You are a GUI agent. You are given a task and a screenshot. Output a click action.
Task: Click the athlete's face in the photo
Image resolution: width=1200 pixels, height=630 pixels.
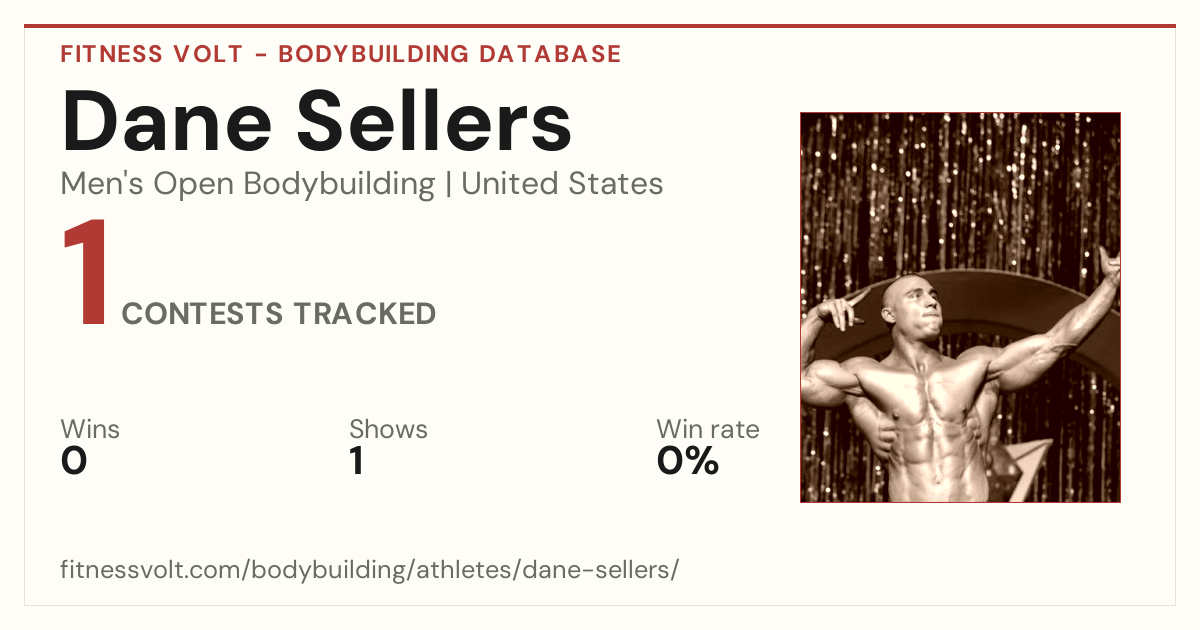point(912,305)
